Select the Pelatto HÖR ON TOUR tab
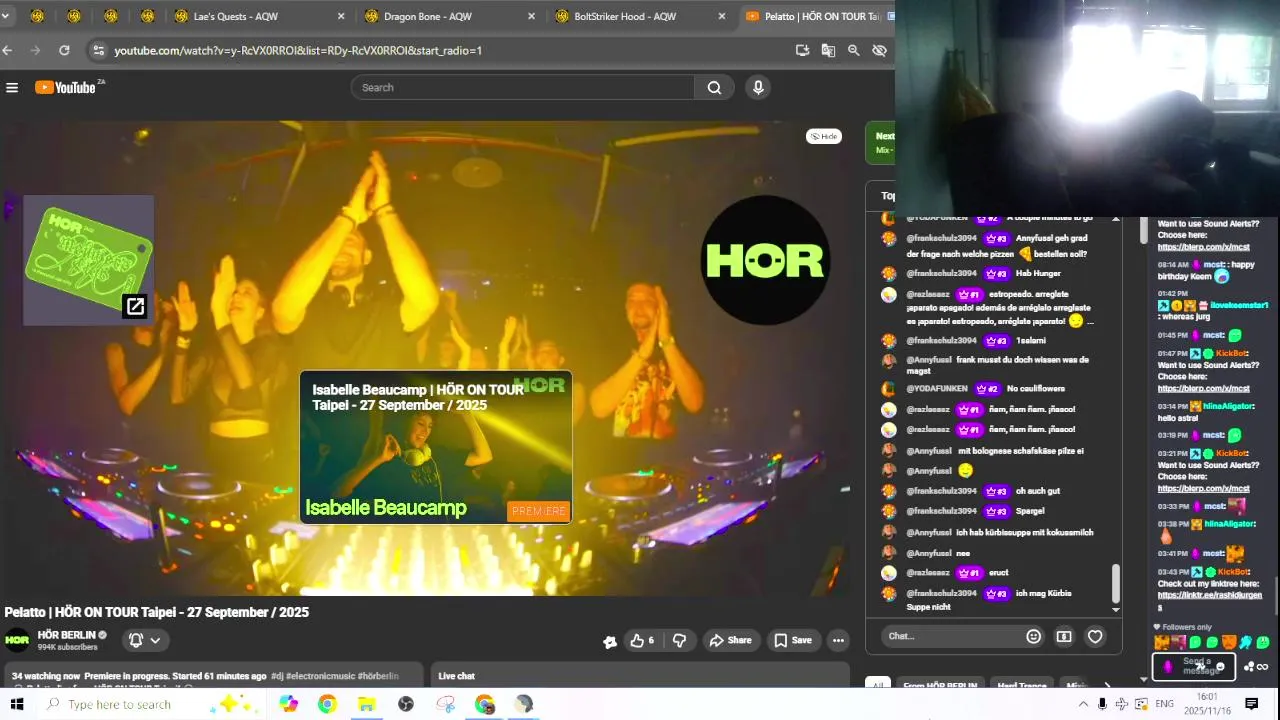Image resolution: width=1280 pixels, height=720 pixels. click(816, 16)
